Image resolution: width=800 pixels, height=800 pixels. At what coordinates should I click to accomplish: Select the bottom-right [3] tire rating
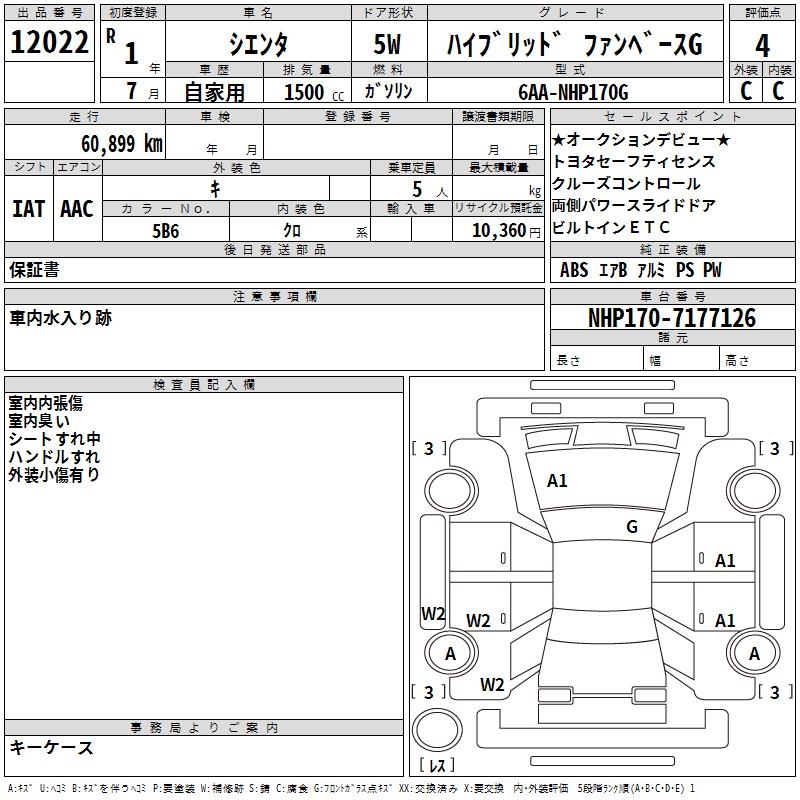774,692
